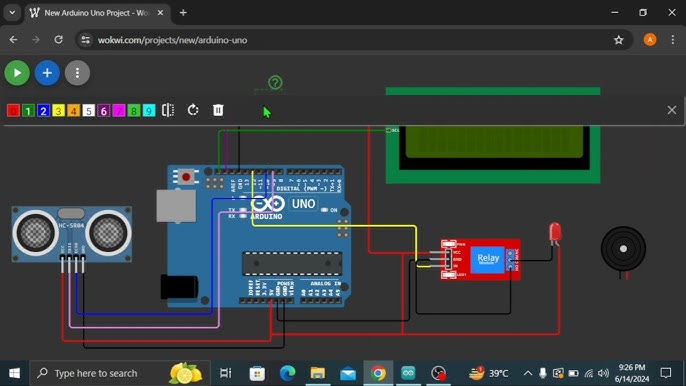Rotate the selection using the rotate icon
686x386 pixels.
coord(193,110)
